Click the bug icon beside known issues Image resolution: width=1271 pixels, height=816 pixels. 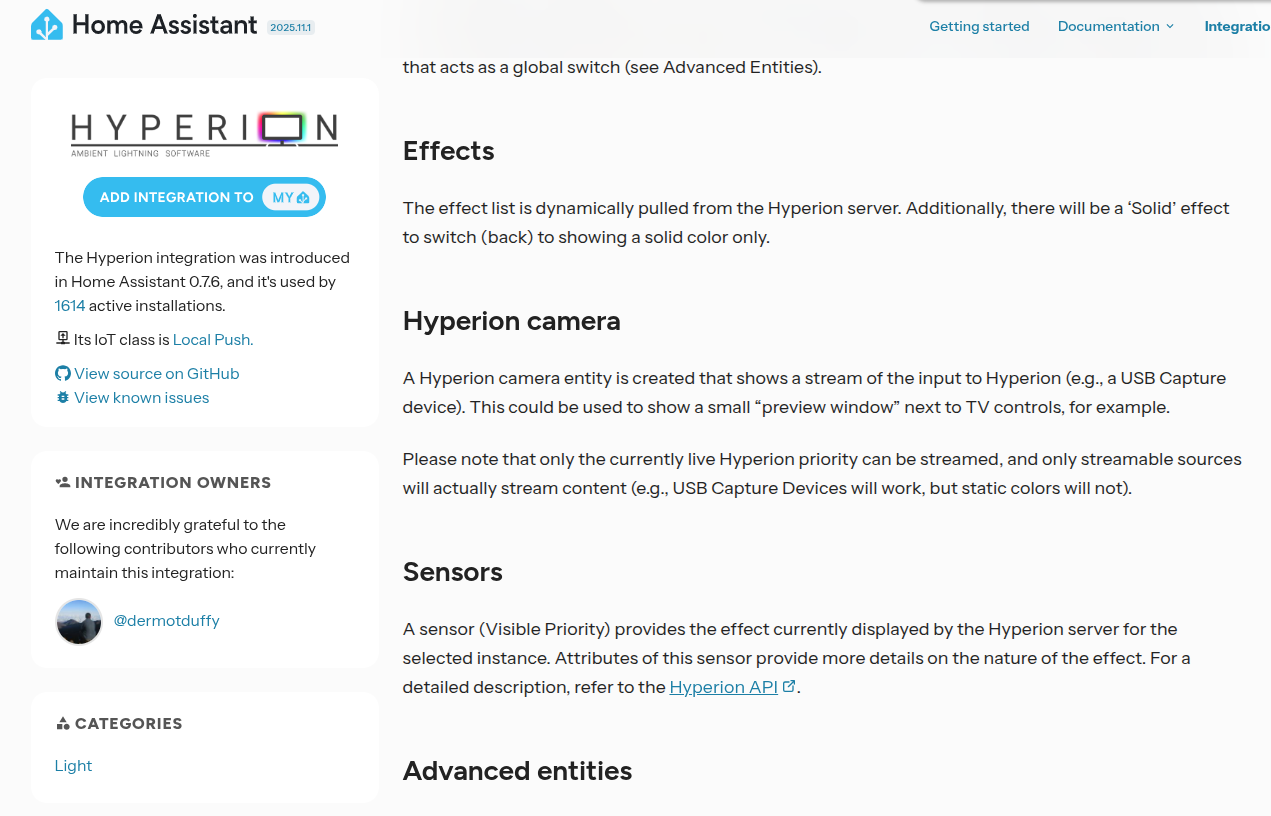pyautogui.click(x=63, y=397)
